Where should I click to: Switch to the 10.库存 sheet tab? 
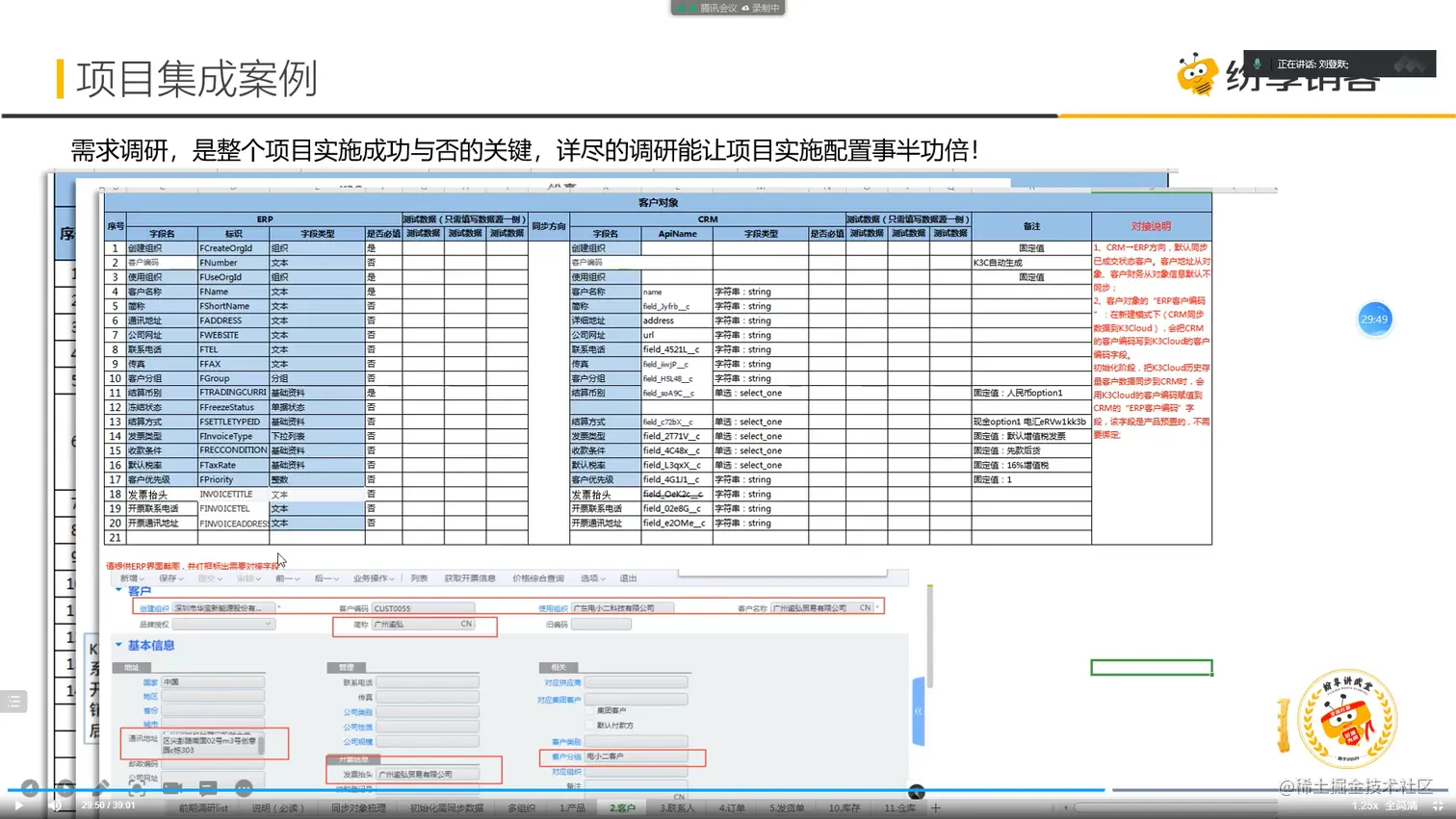845,807
